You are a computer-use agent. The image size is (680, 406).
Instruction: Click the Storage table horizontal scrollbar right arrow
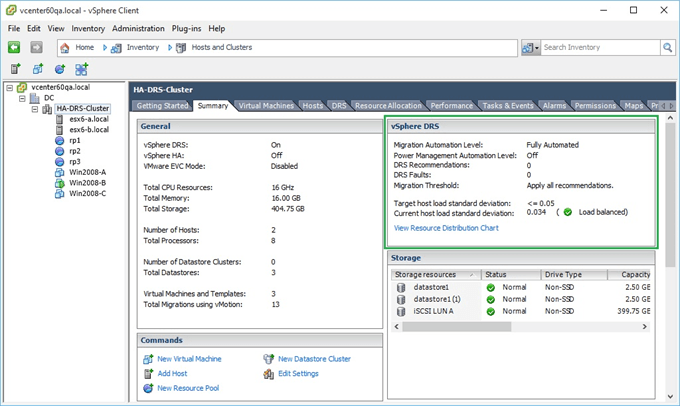[x=645, y=327]
